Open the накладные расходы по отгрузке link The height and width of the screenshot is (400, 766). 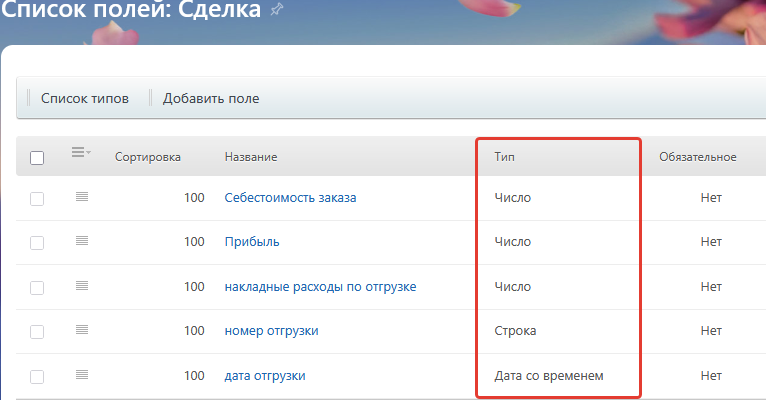(x=320, y=287)
